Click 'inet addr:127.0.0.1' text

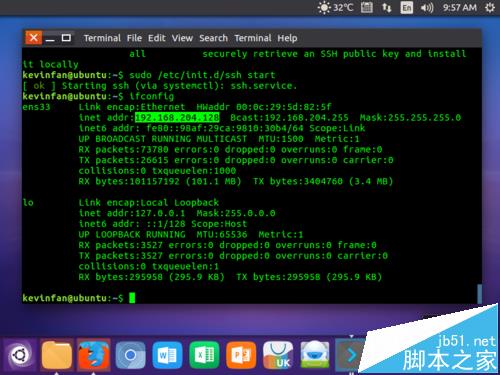click(132, 213)
